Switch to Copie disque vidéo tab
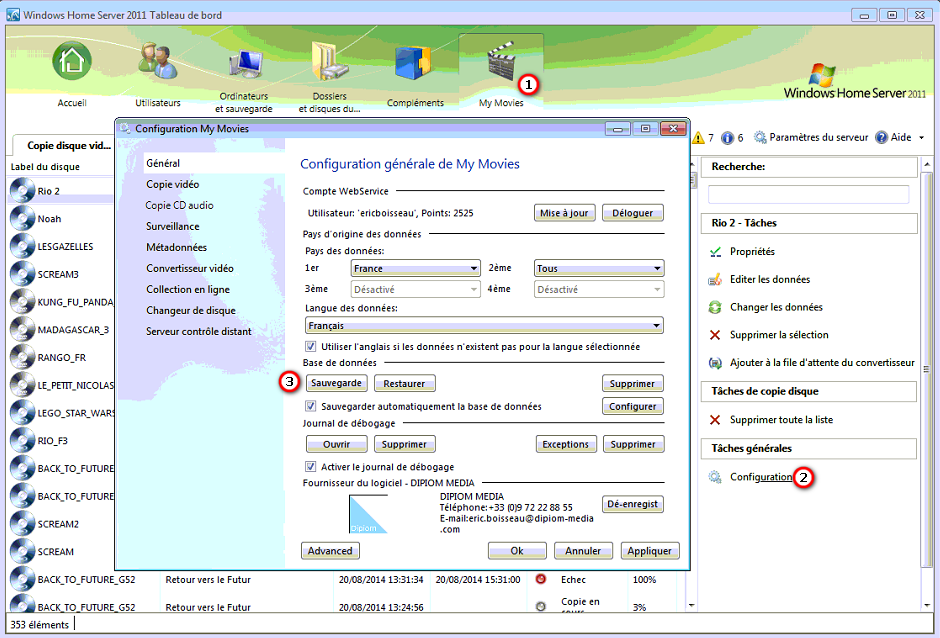This screenshot has height=638, width=940. (x=64, y=145)
